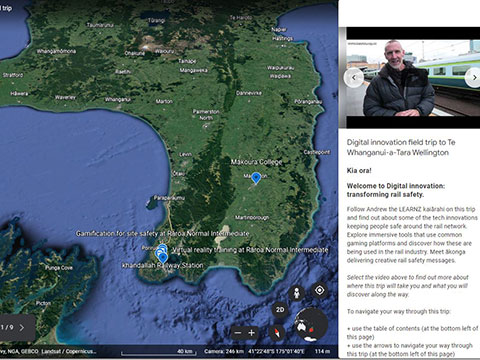The height and width of the screenshot is (360, 480).
Task: Click the Taumarunui place label
Action: tap(100, 25)
